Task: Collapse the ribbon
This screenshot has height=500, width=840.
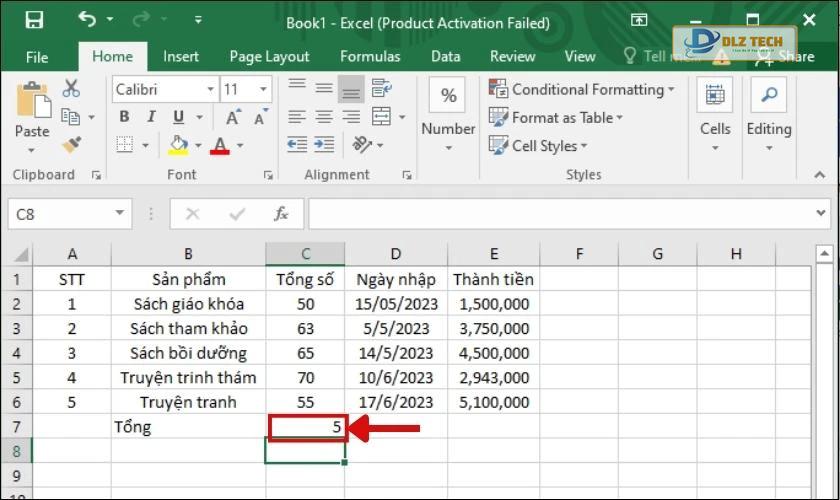Action: [819, 175]
